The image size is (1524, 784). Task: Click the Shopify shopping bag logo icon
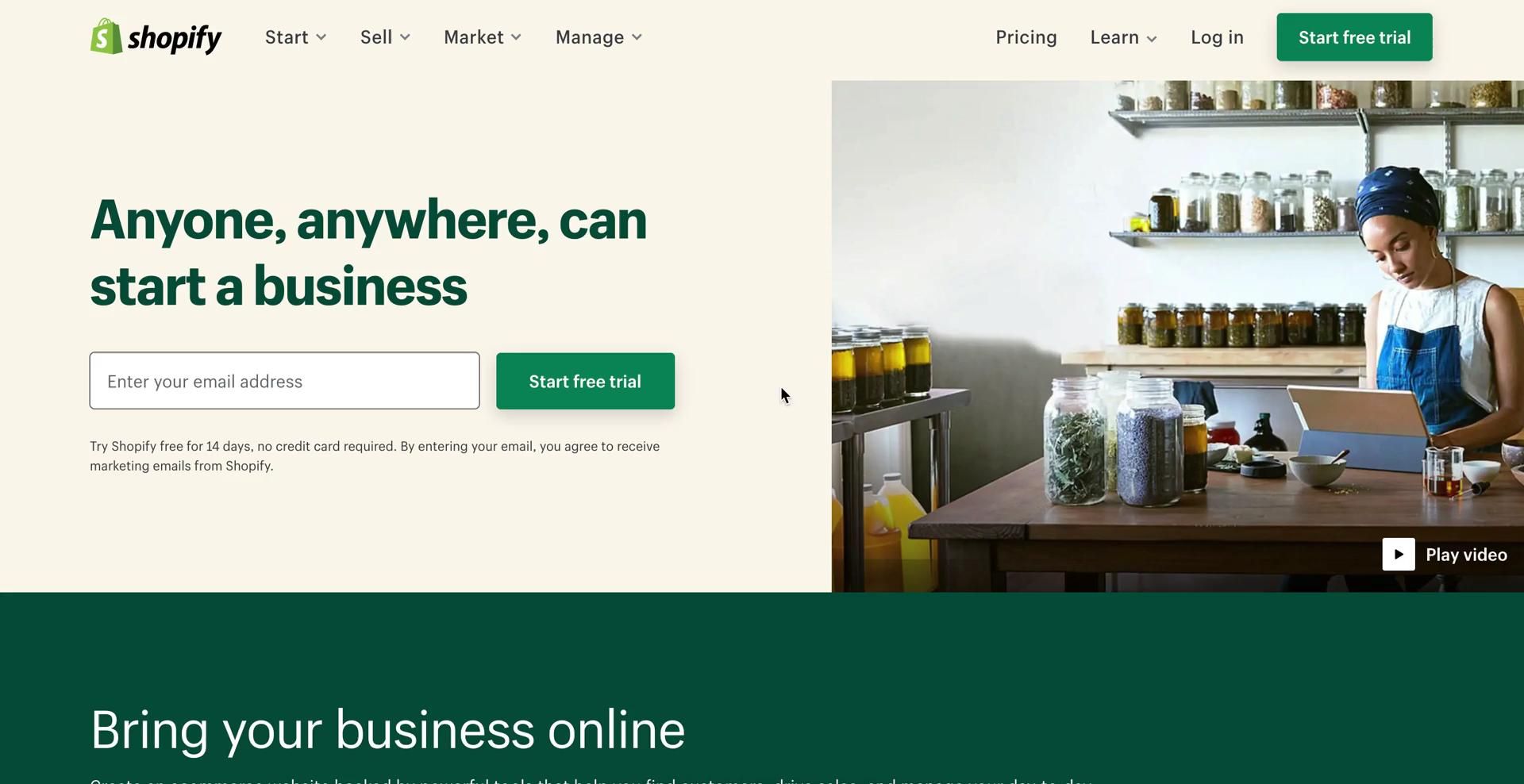[x=106, y=37]
